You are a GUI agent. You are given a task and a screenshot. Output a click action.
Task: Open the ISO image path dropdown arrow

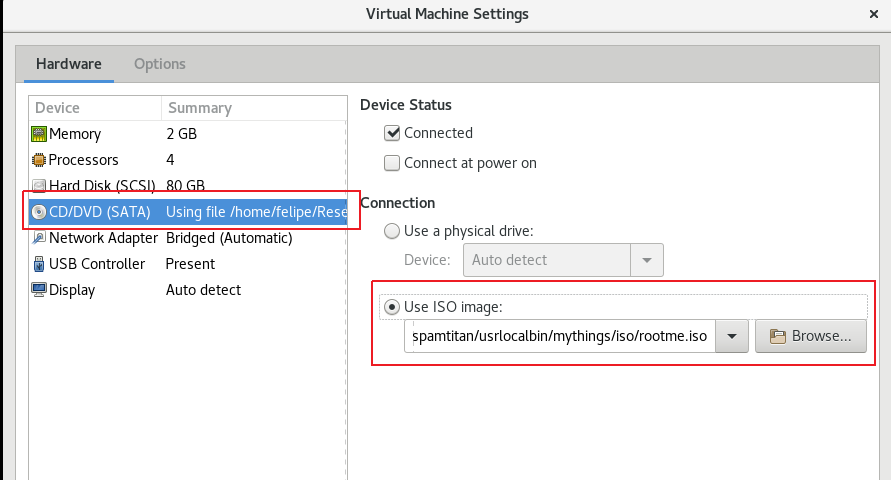pyautogui.click(x=732, y=337)
